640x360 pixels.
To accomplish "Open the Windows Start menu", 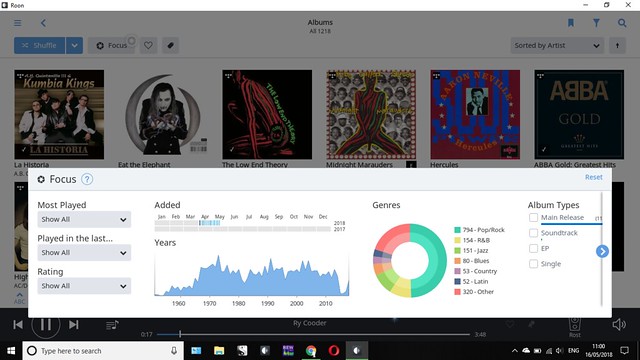I will coord(11,351).
